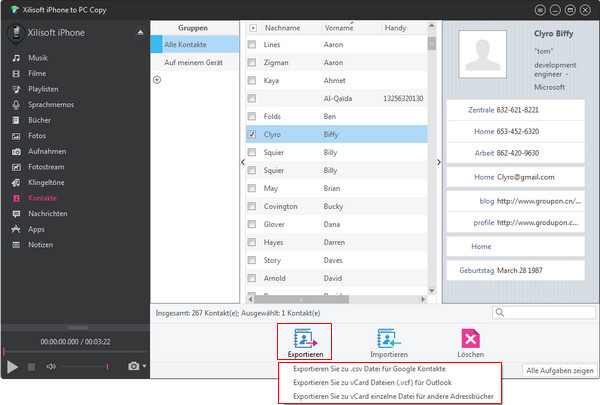Click the snapshot camera icon
The height and width of the screenshot is (405, 600).
pyautogui.click(x=134, y=366)
